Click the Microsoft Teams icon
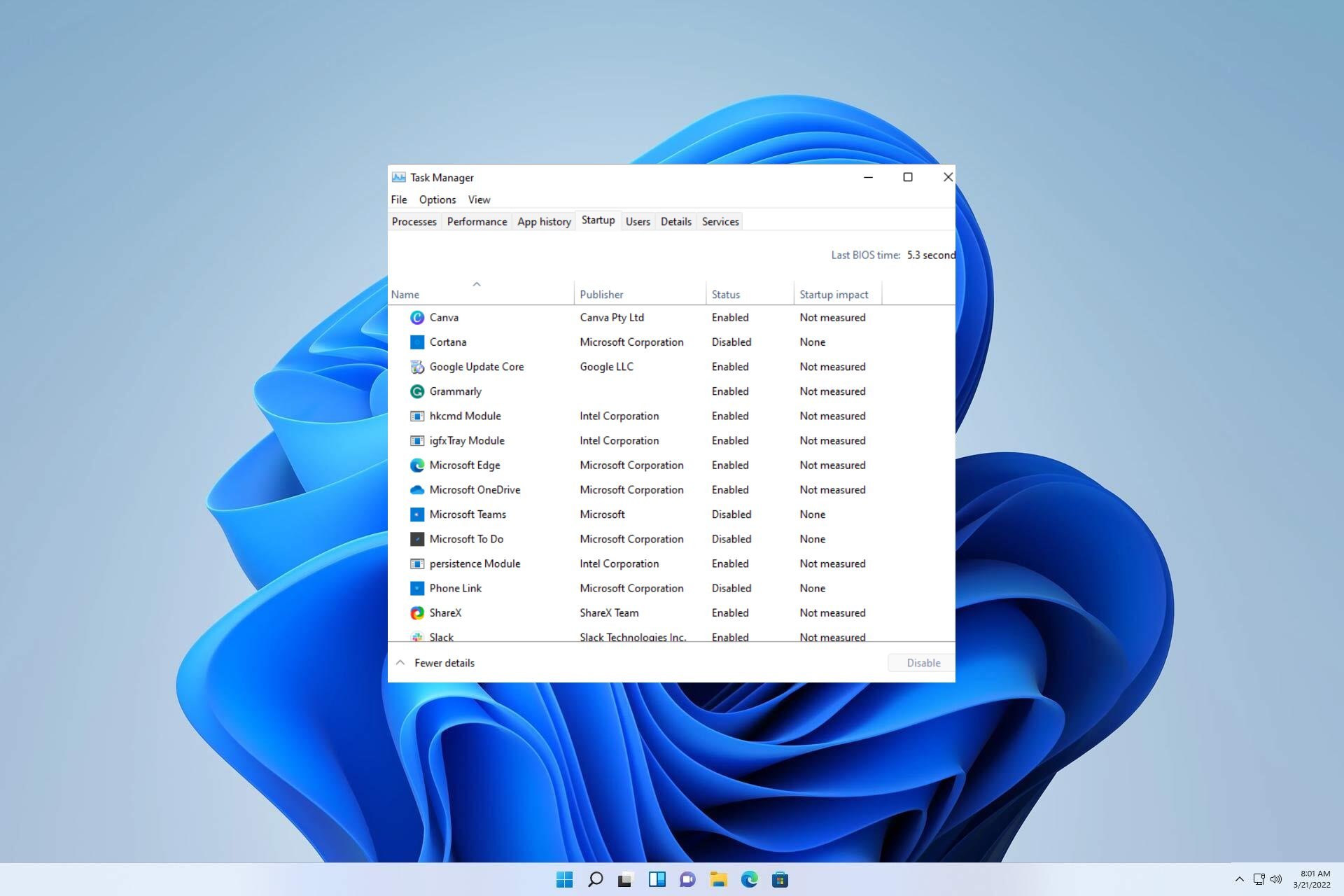The image size is (1344, 896). pos(417,514)
